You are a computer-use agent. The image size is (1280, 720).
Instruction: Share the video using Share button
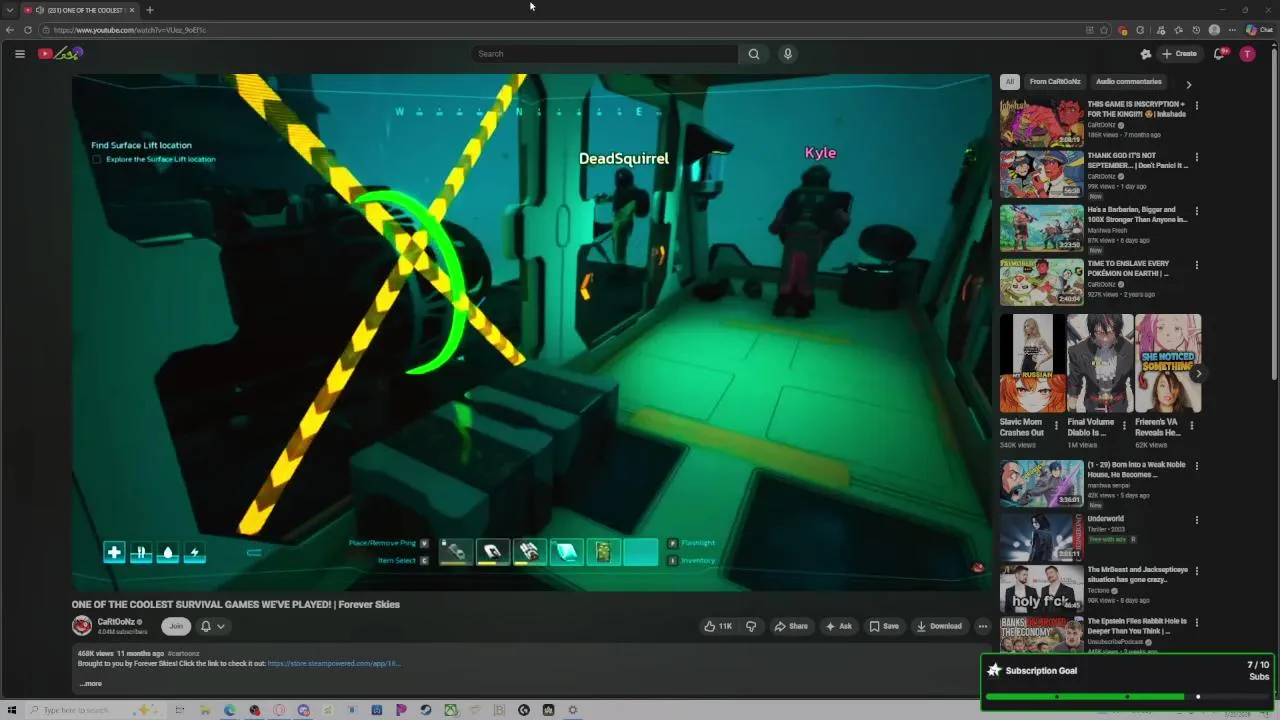(791, 626)
